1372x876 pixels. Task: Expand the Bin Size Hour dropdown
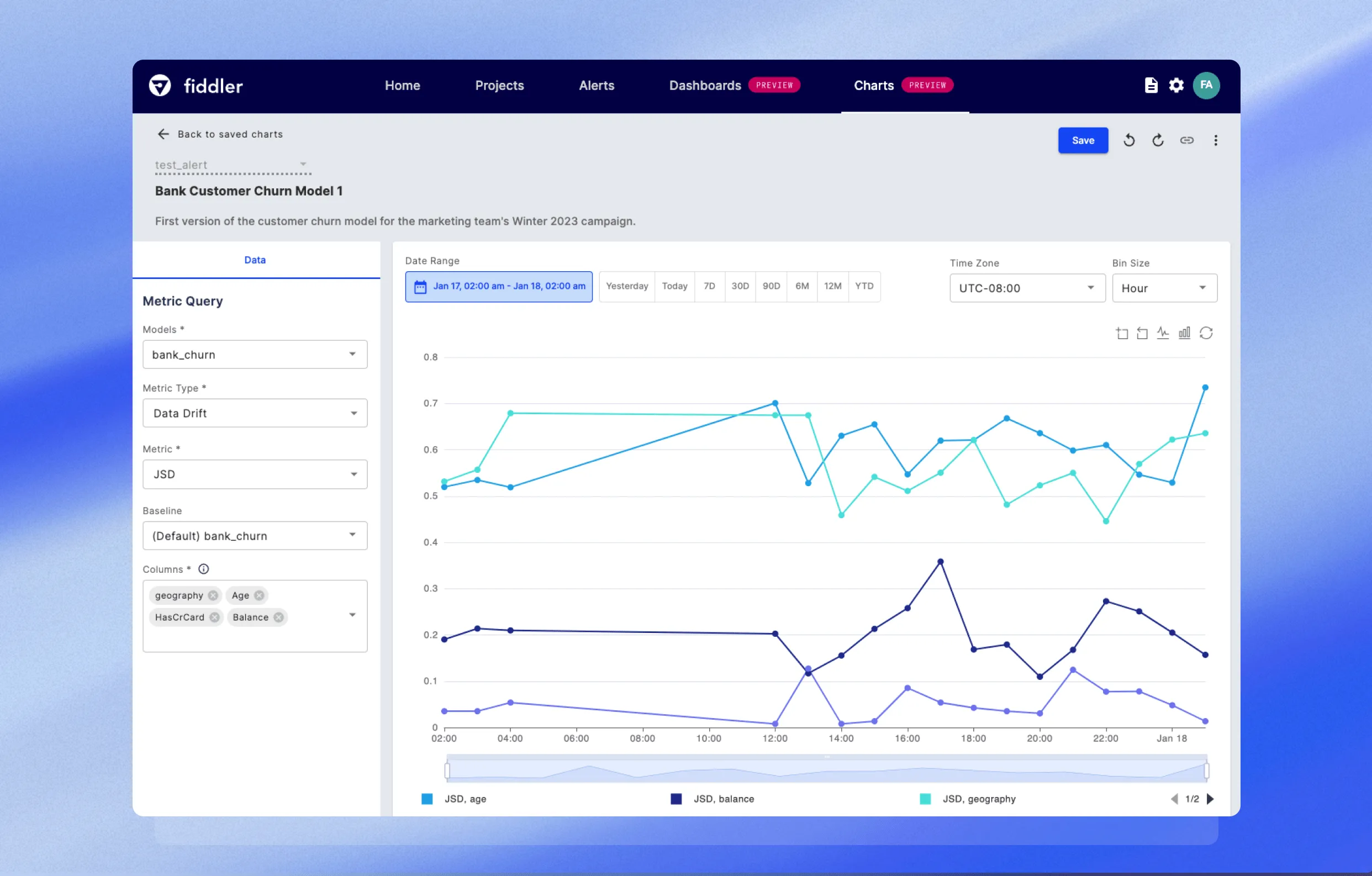(1164, 288)
